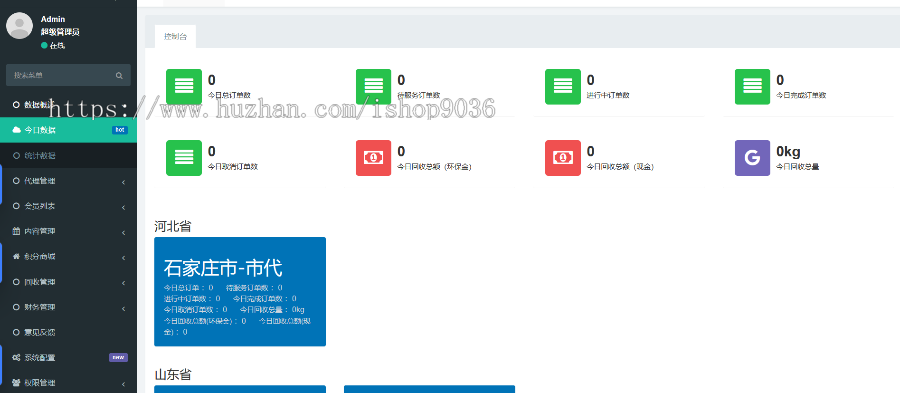Click the 今日回收总额 (环保金) red money icon

pos(373,158)
